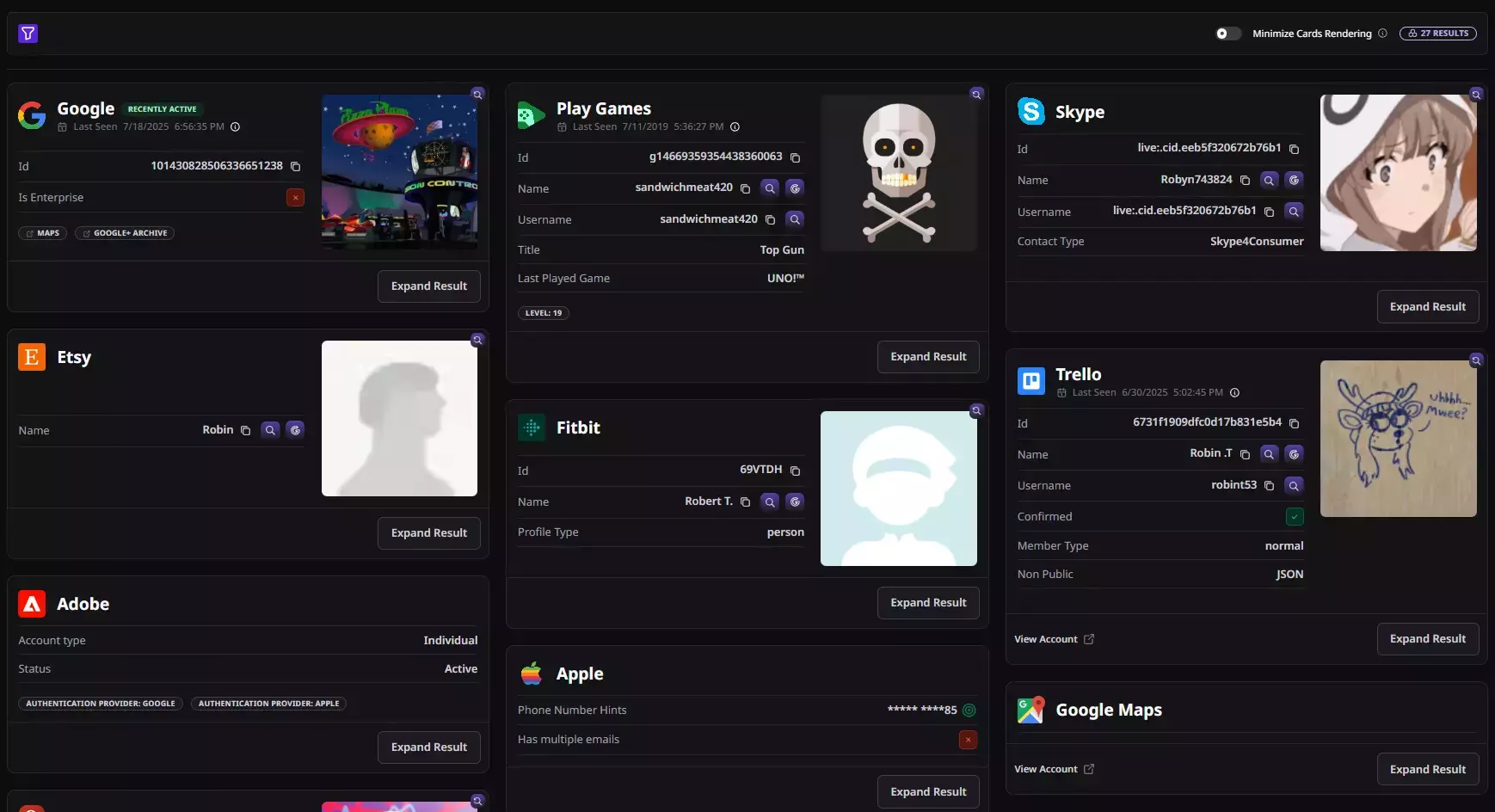Search Trello name Robin .T
This screenshot has width=1495, height=812.
(x=1269, y=453)
